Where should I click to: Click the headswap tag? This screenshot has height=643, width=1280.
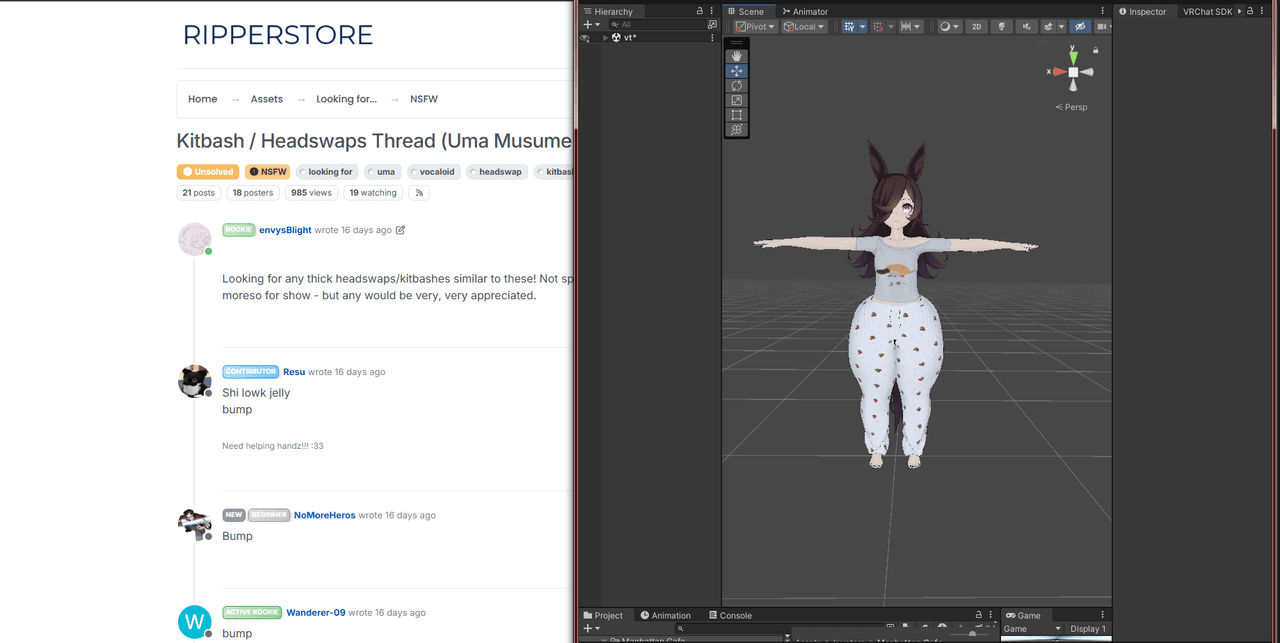pyautogui.click(x=496, y=172)
